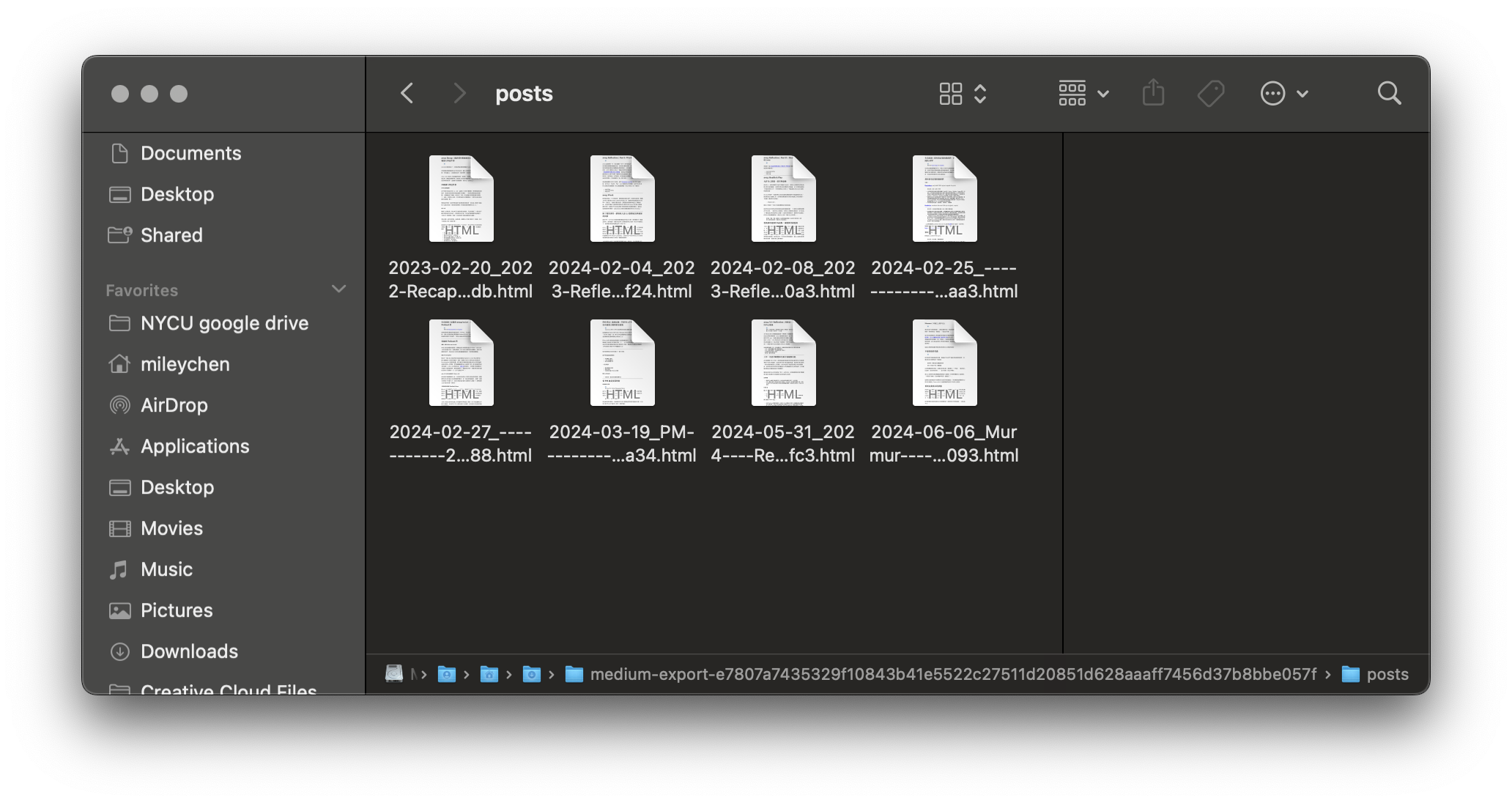Select the 2024-03-19_PM HTML file

click(622, 363)
